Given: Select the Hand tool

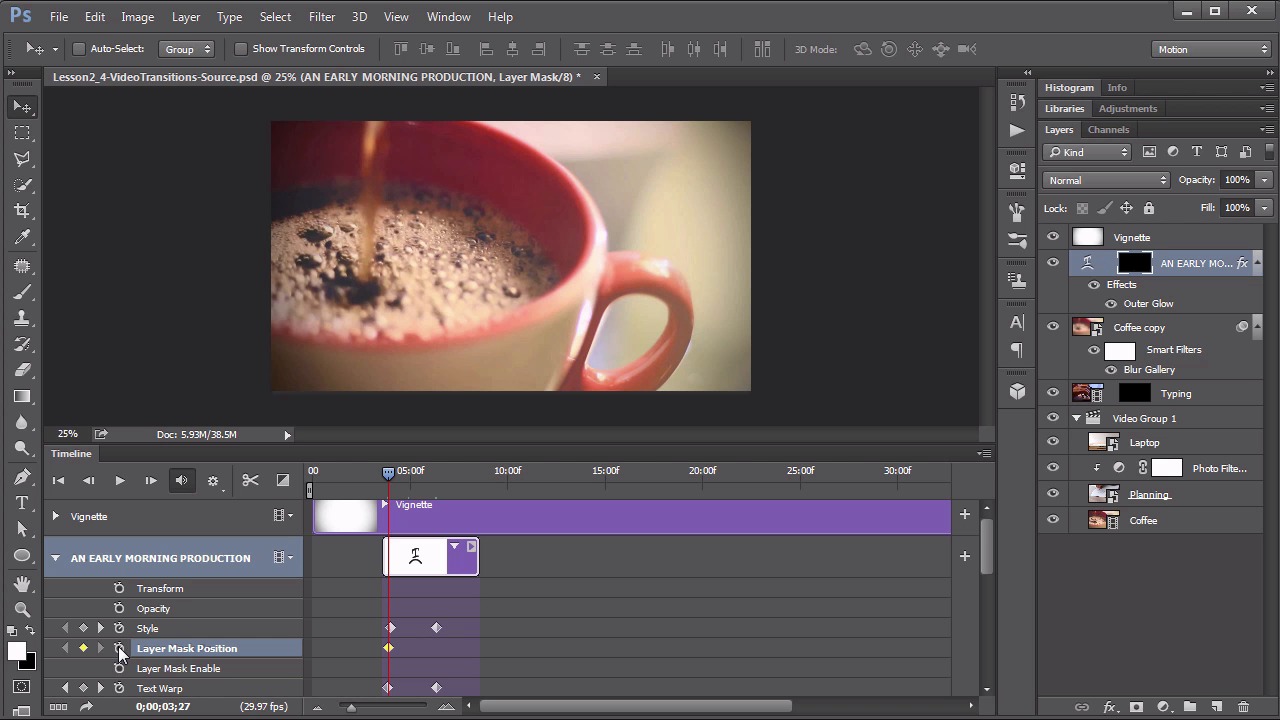Looking at the screenshot, I should click(x=22, y=583).
